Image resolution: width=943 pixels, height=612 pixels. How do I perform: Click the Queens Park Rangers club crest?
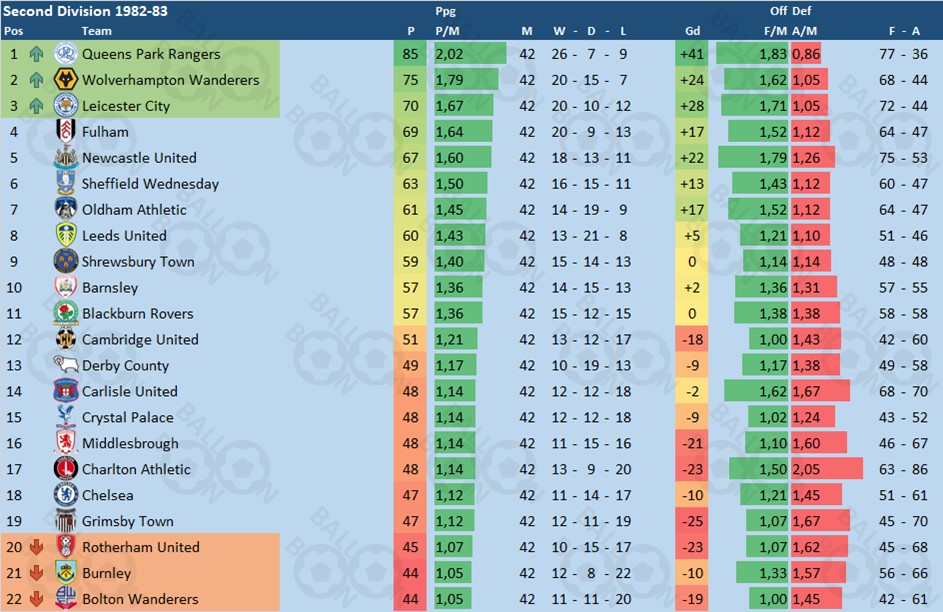click(x=66, y=54)
